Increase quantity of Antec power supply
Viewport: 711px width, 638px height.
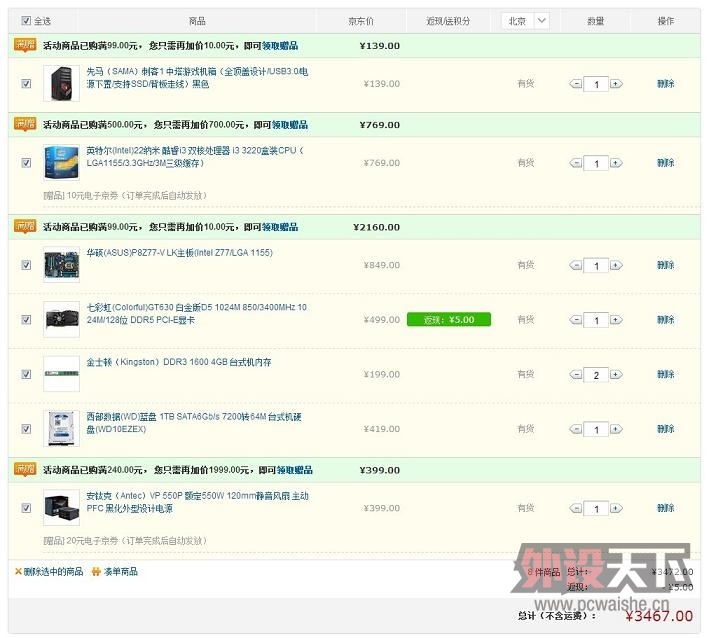pyautogui.click(x=616, y=508)
